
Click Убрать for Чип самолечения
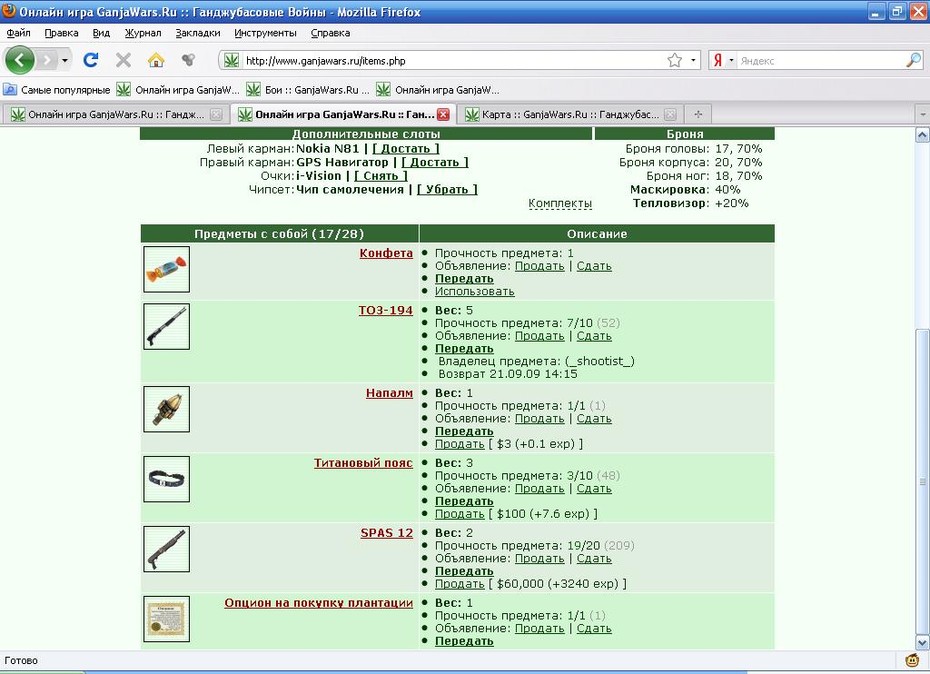(x=447, y=190)
